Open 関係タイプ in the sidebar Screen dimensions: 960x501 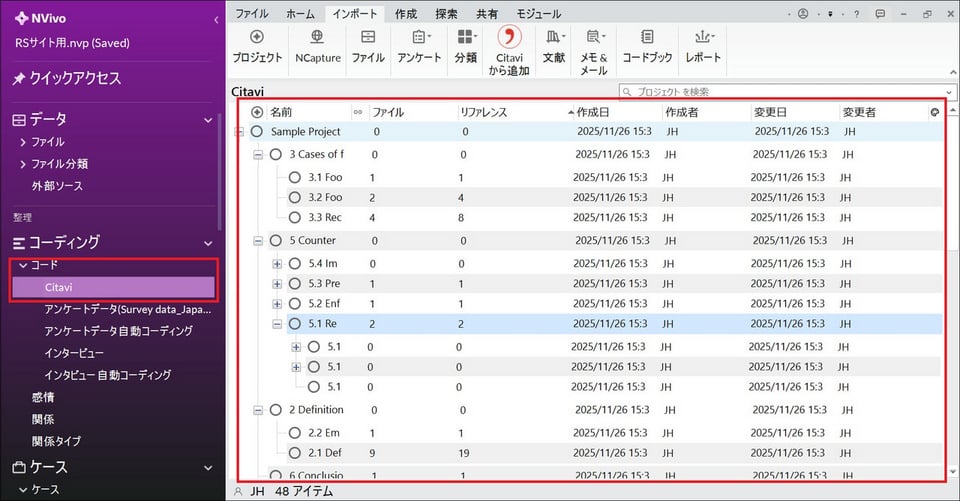(x=56, y=441)
